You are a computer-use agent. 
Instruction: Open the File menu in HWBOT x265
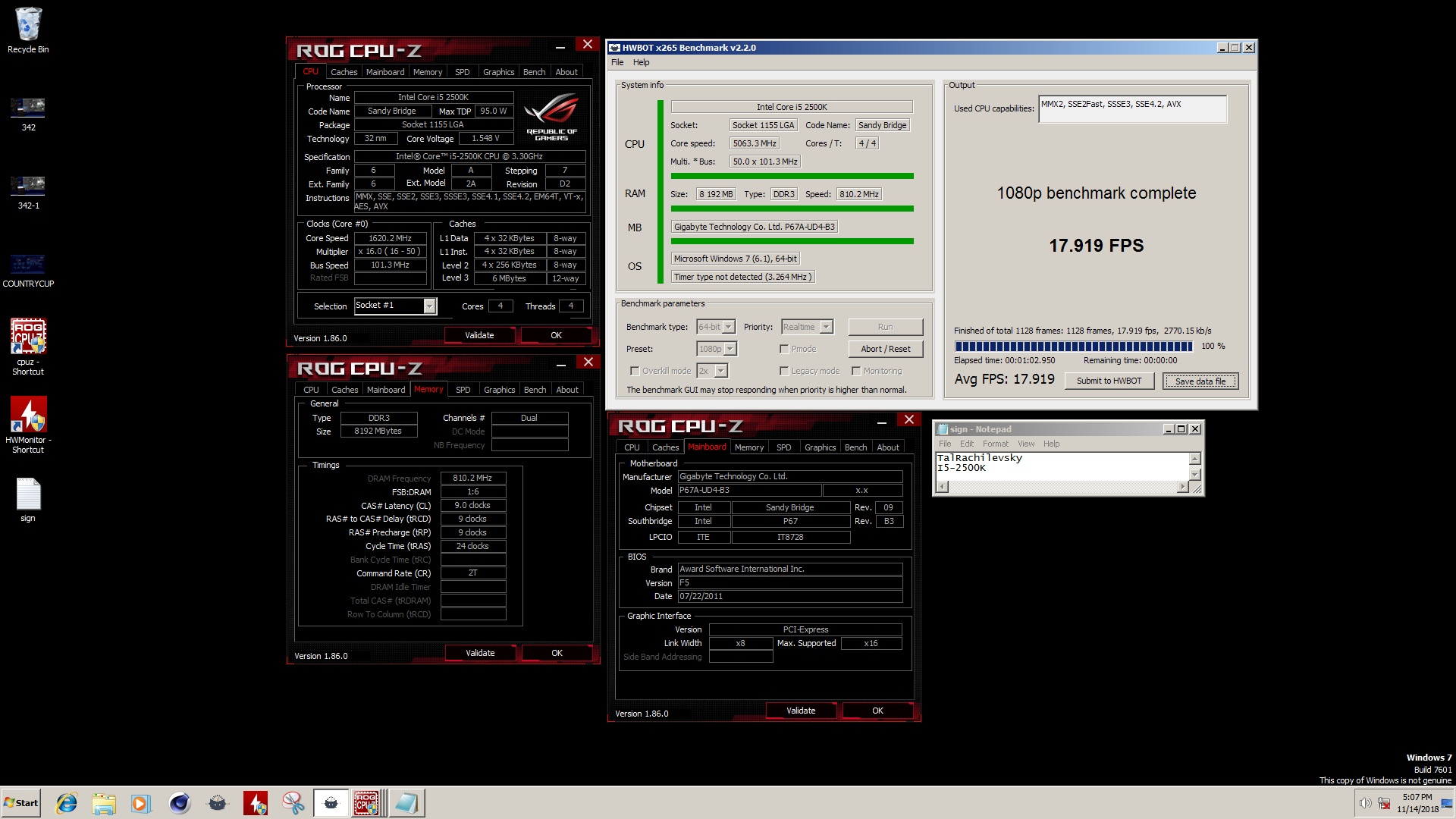(617, 62)
